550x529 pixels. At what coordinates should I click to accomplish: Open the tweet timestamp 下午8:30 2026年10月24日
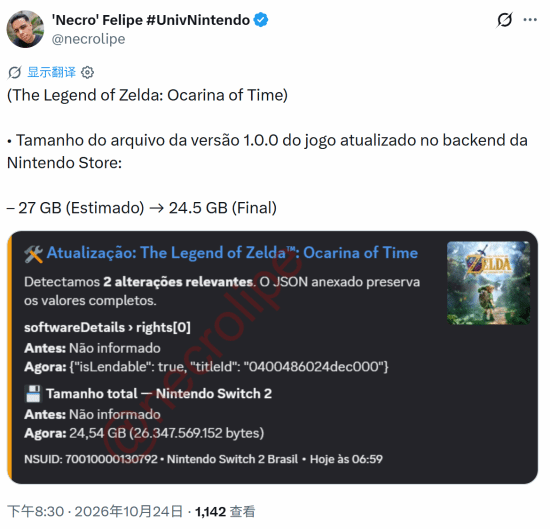point(95,512)
